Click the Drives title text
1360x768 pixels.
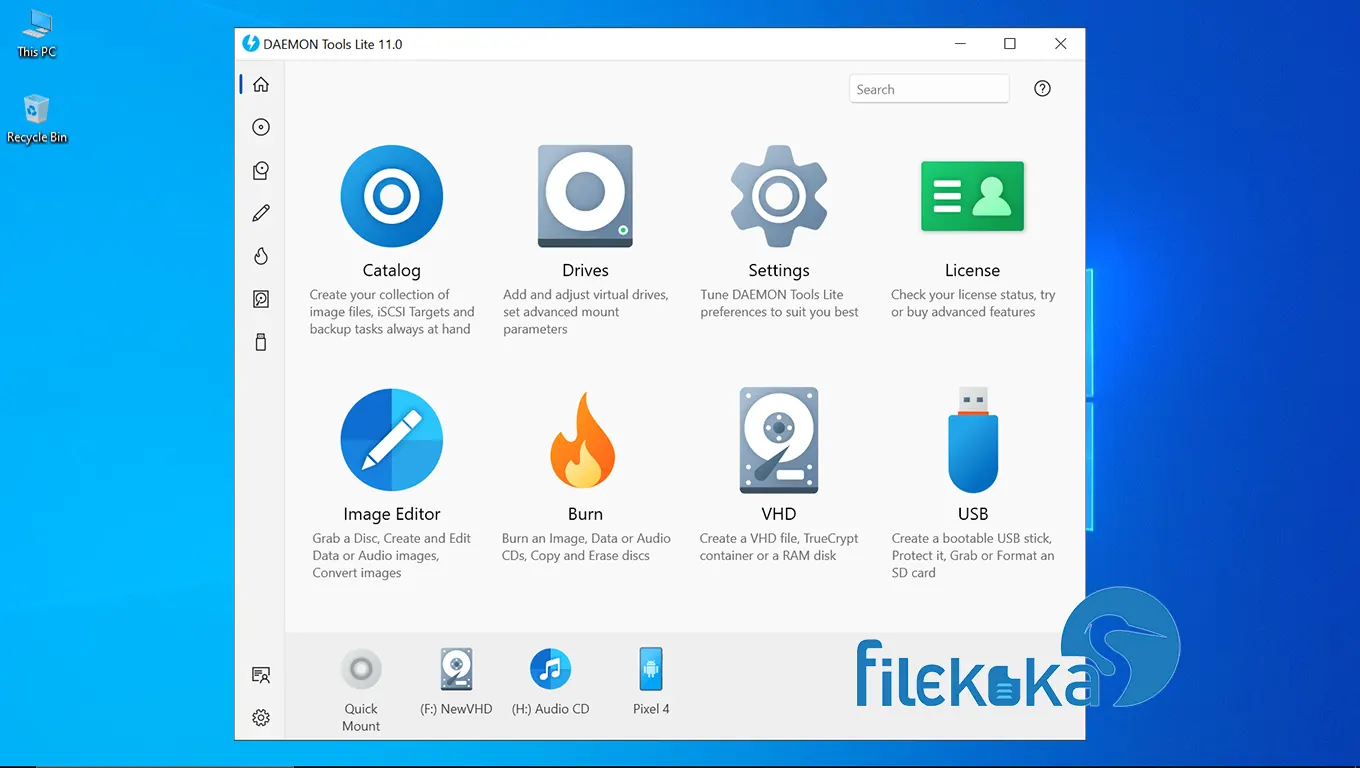click(585, 270)
